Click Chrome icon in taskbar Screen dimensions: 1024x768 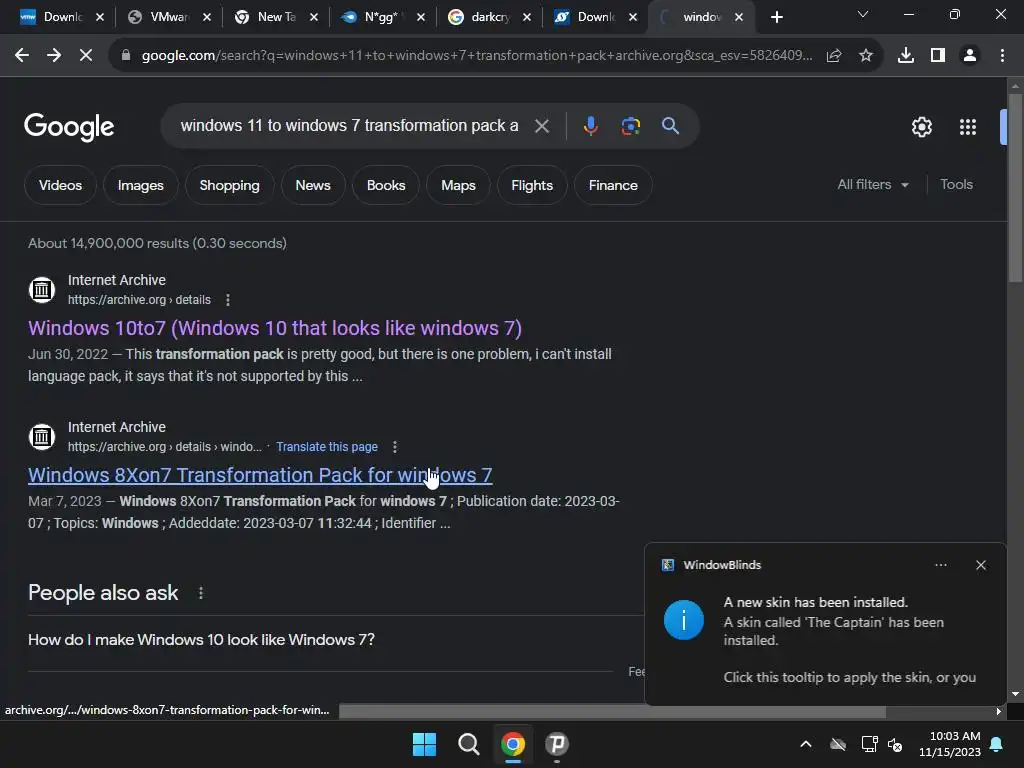[513, 744]
